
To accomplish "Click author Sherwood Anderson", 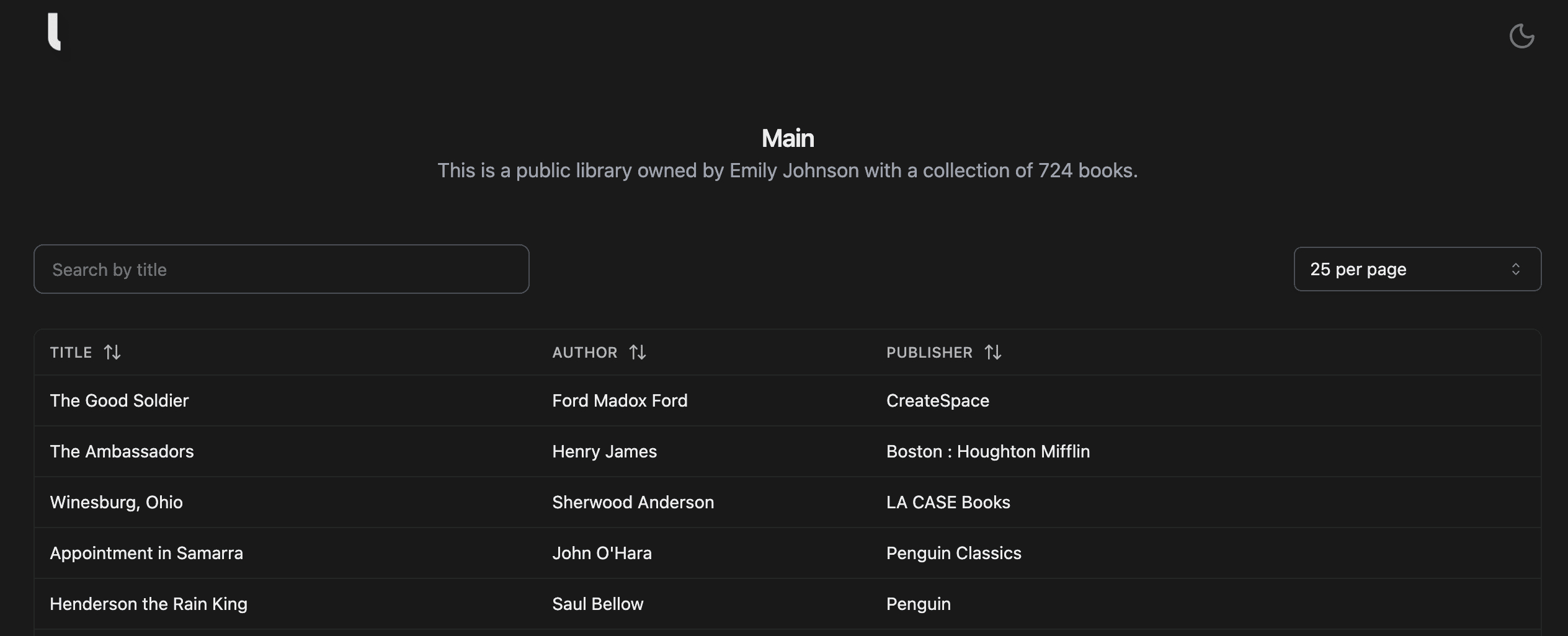I will pos(633,502).
